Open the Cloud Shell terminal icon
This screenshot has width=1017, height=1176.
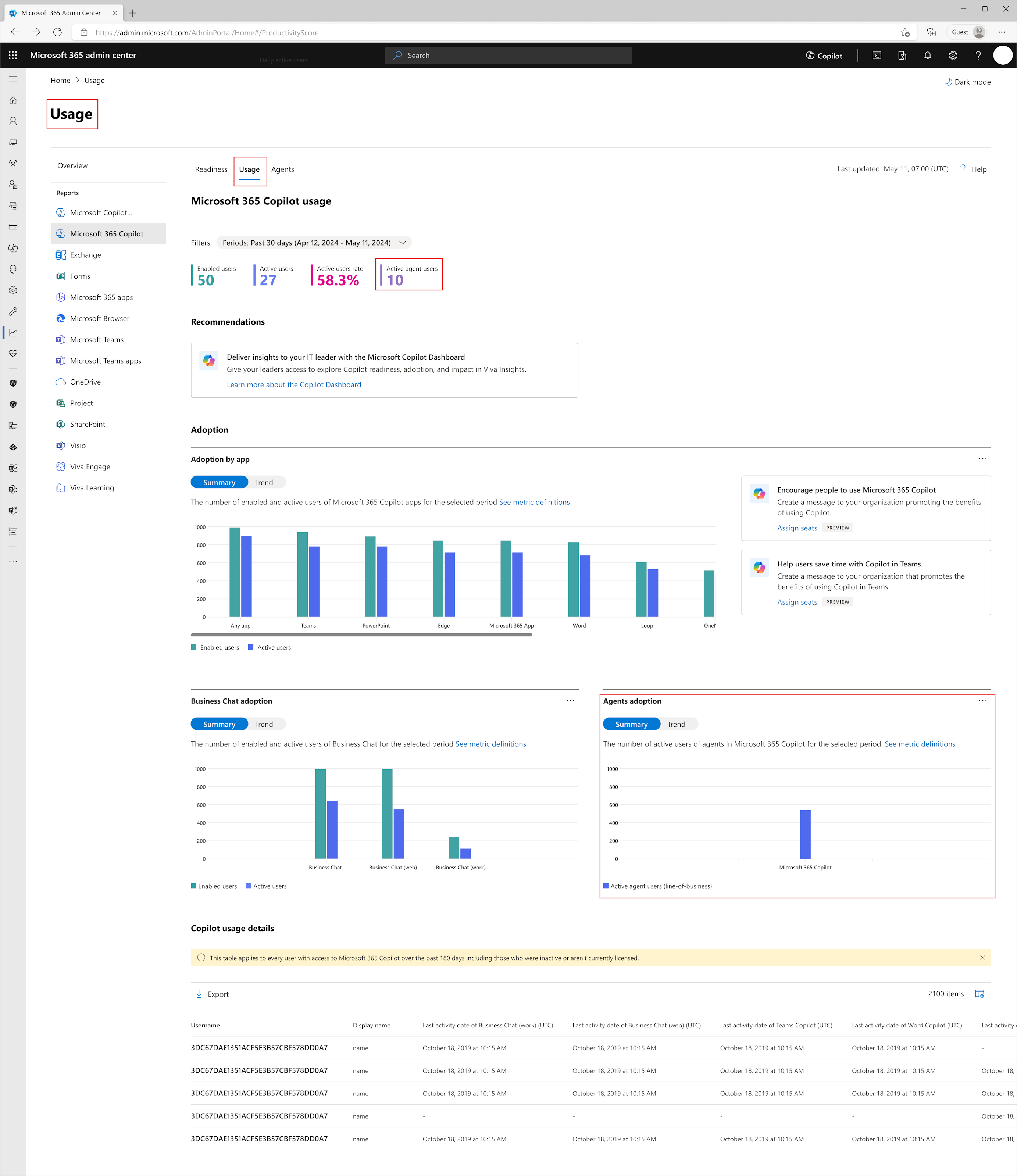[x=877, y=56]
